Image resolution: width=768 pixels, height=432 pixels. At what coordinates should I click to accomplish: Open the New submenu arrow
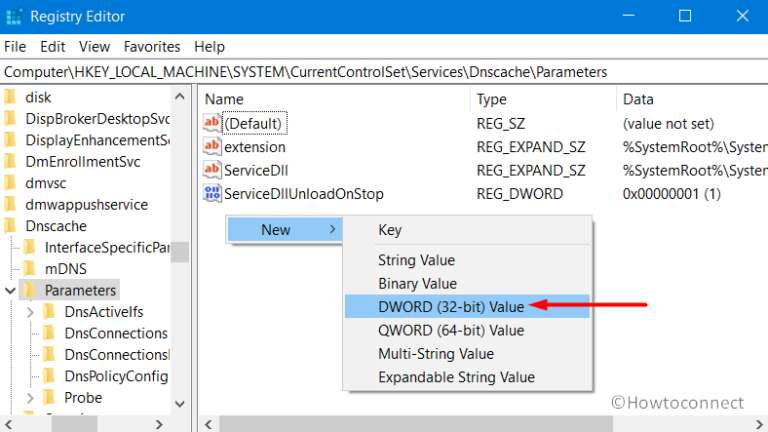[333, 229]
